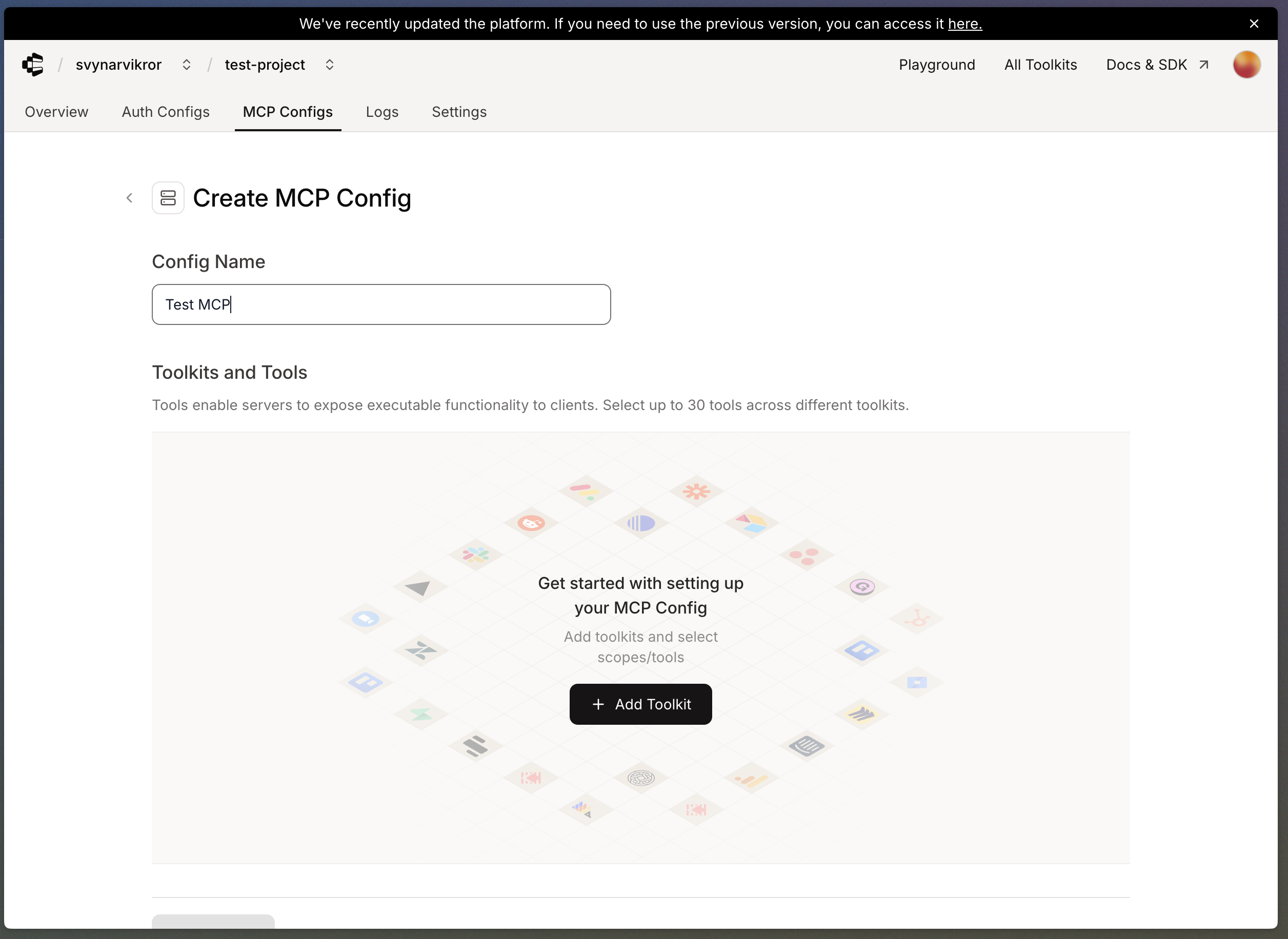1288x939 pixels.
Task: Focus the Config Name input field
Action: [x=381, y=304]
